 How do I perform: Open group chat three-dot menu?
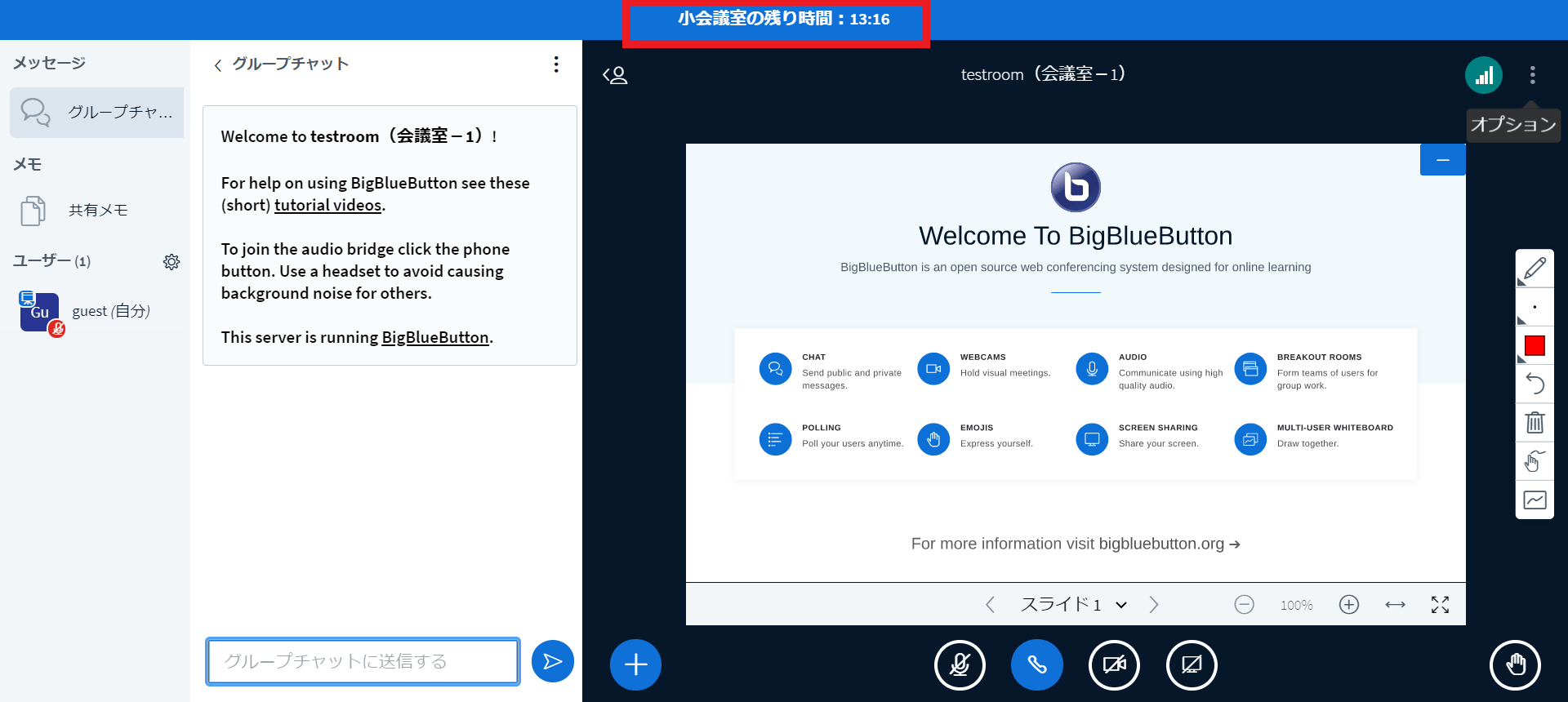pos(556,64)
